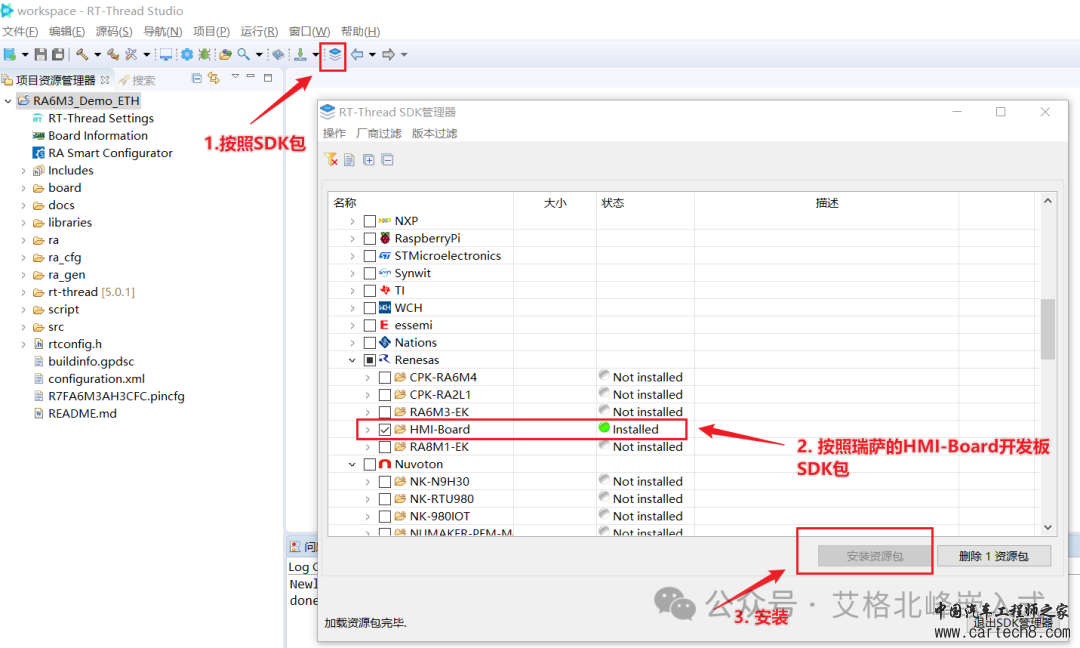1080x648 pixels.
Task: Maximize the Project Explorer panel
Action: pos(268,78)
